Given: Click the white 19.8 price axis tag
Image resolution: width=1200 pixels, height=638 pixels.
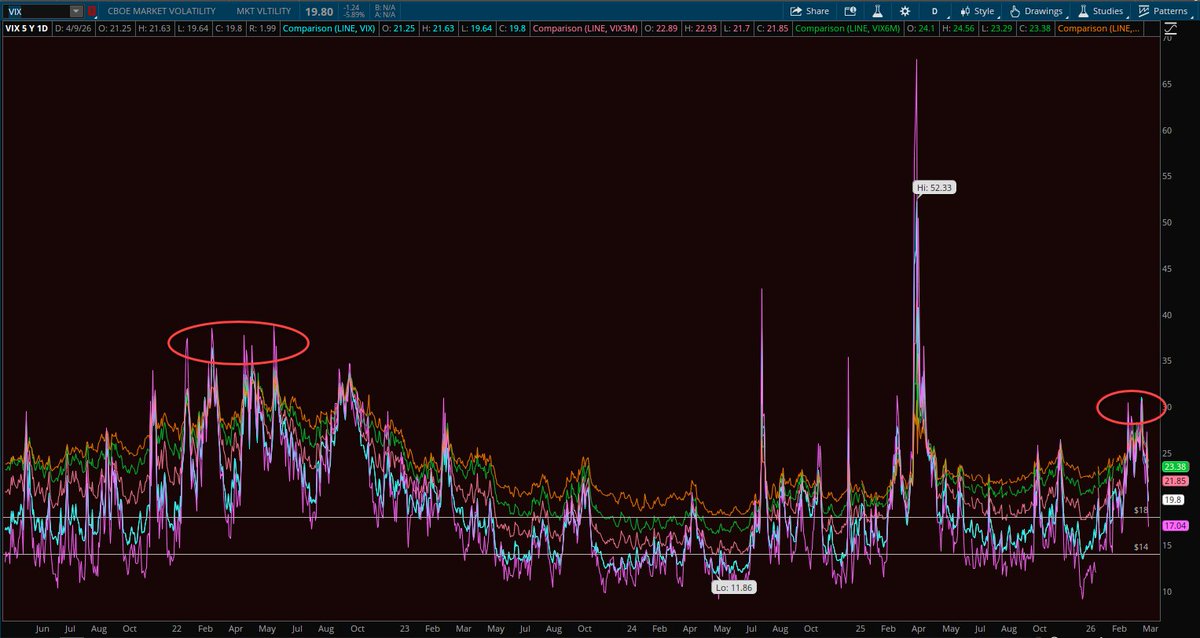Looking at the screenshot, I should pyautogui.click(x=1173, y=499).
